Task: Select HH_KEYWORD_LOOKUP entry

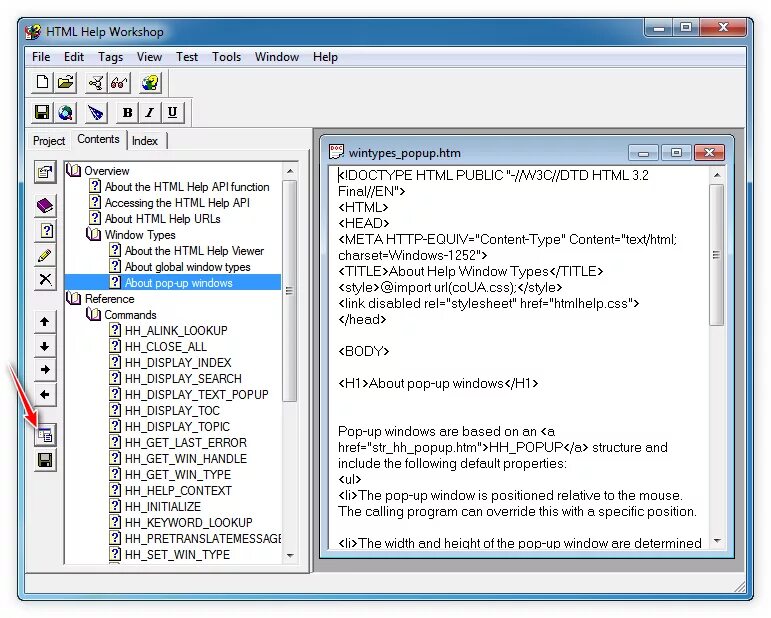Action: point(188,522)
